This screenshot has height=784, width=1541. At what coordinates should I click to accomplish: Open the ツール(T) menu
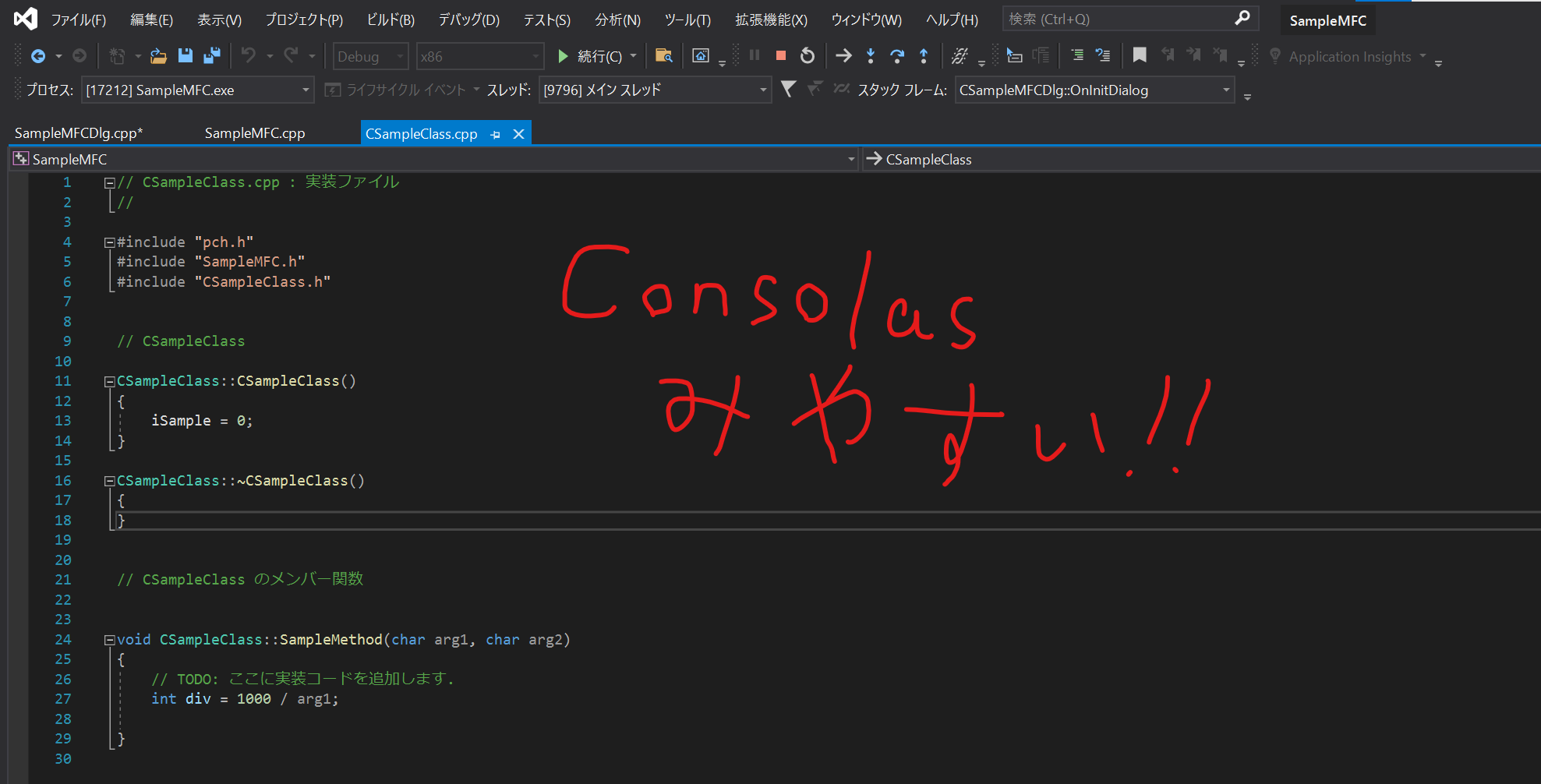click(x=687, y=19)
